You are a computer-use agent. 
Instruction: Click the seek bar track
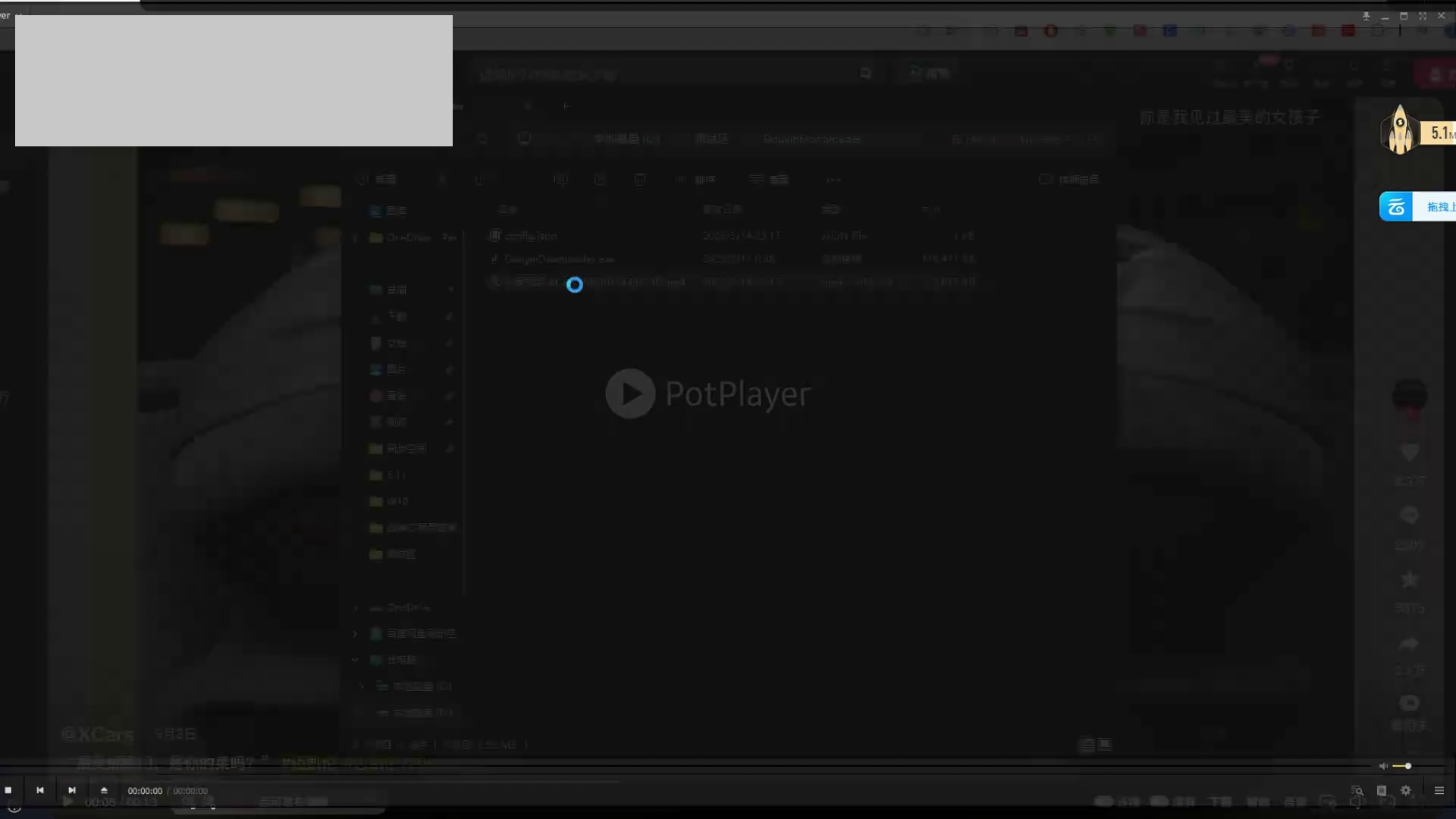[x=682, y=766]
